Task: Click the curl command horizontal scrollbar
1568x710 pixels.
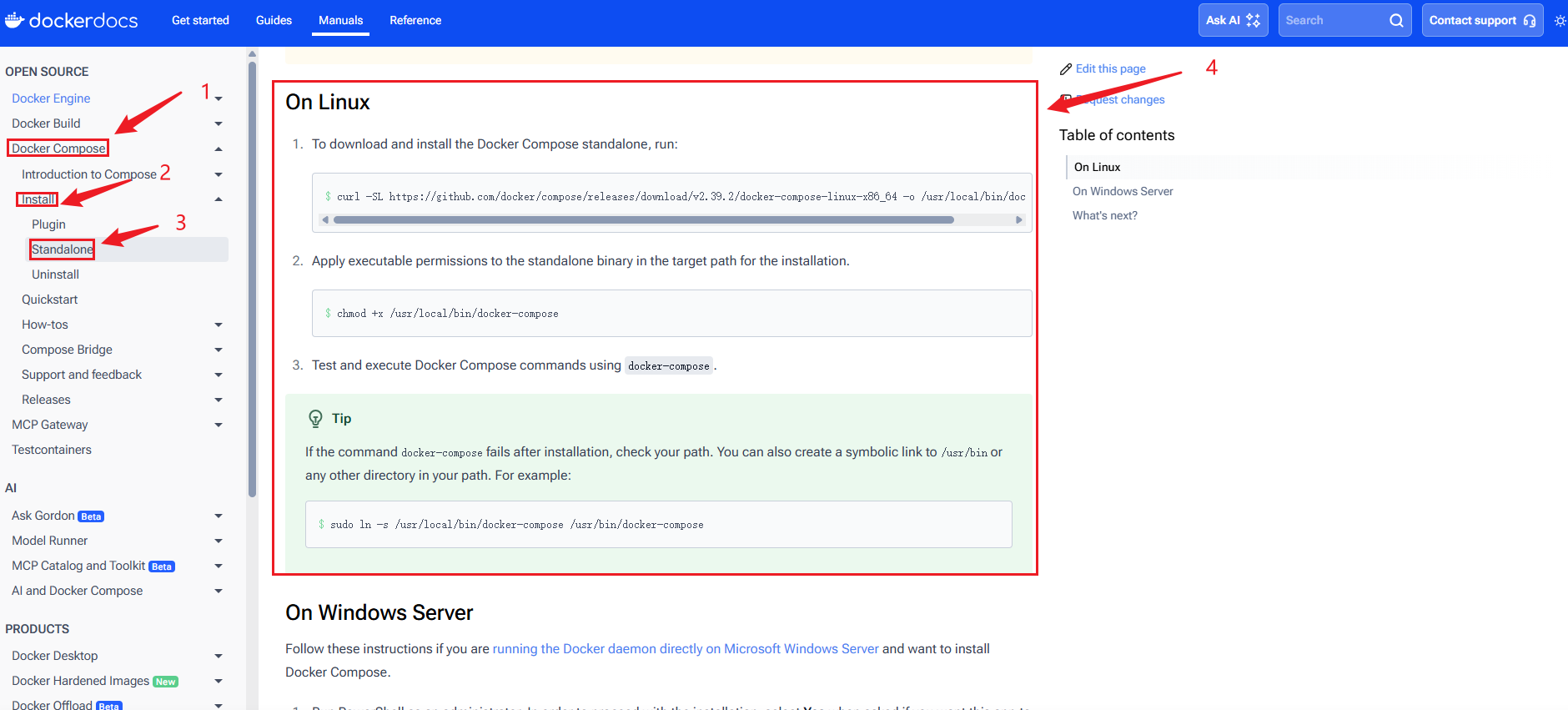Action: (643, 220)
